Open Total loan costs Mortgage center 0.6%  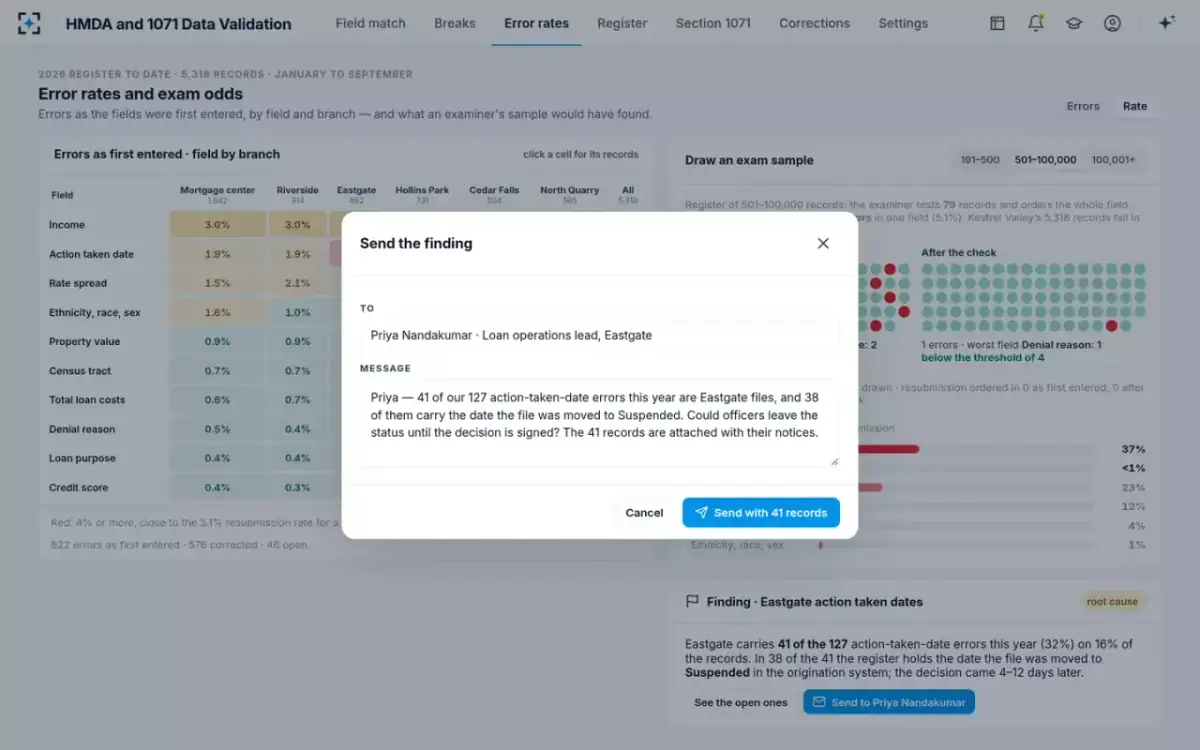218,400
